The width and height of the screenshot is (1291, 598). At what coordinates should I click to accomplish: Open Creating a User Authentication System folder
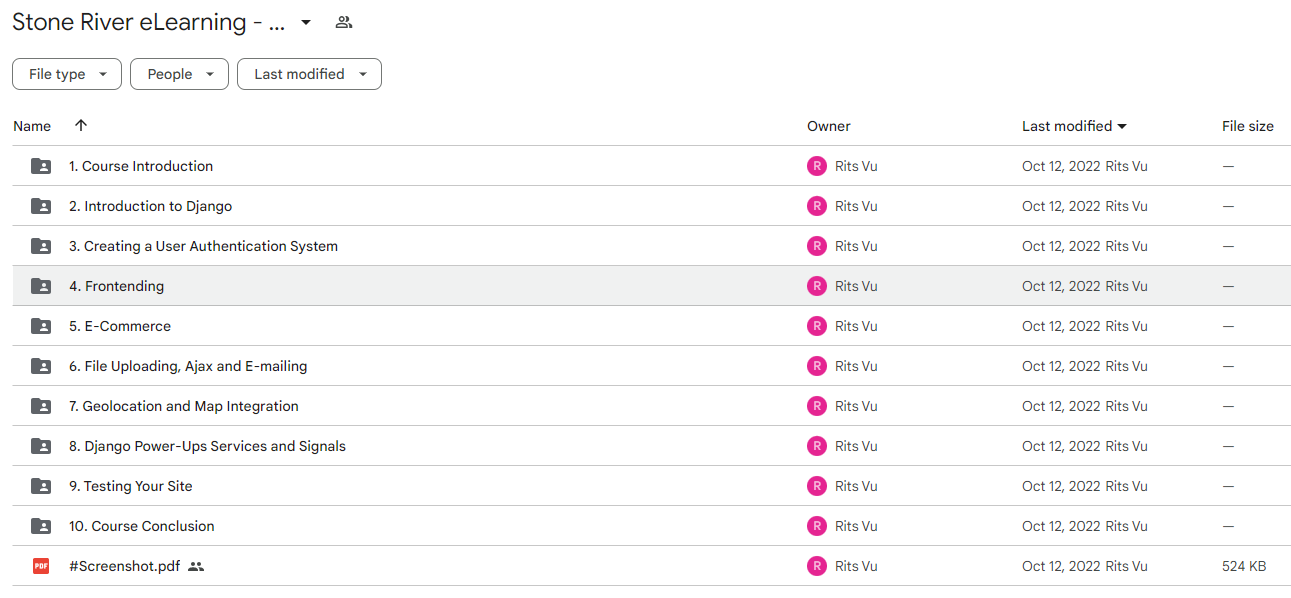[x=203, y=246]
